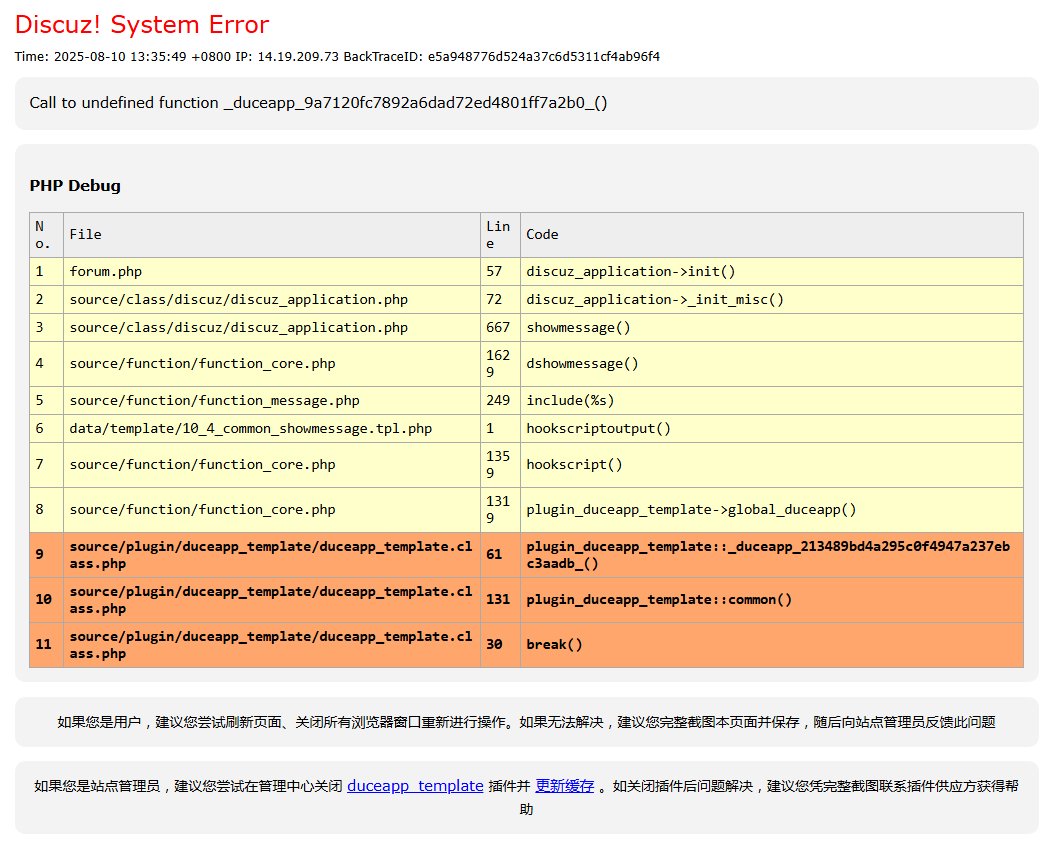Image resolution: width=1052 pixels, height=842 pixels.
Task: Click the dshowmessage() code cell
Action: click(772, 364)
